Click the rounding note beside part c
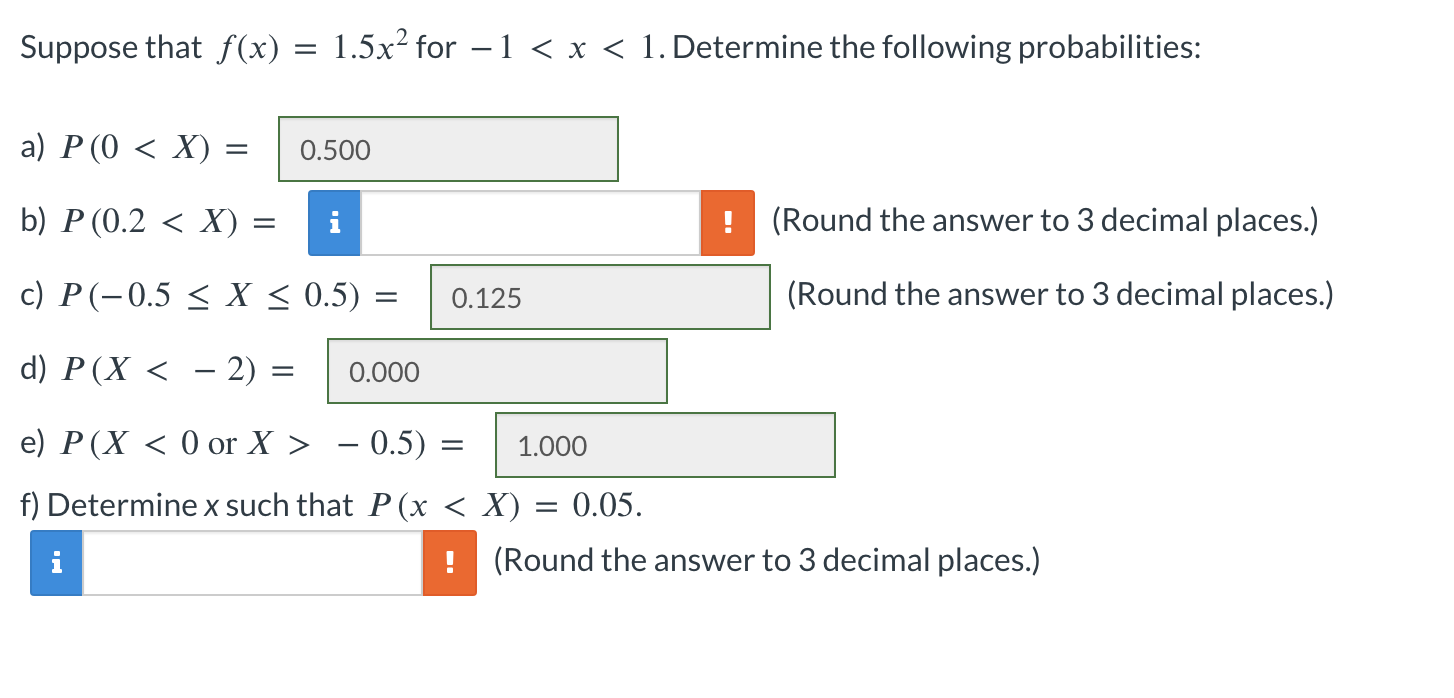This screenshot has width=1454, height=698. click(1060, 294)
